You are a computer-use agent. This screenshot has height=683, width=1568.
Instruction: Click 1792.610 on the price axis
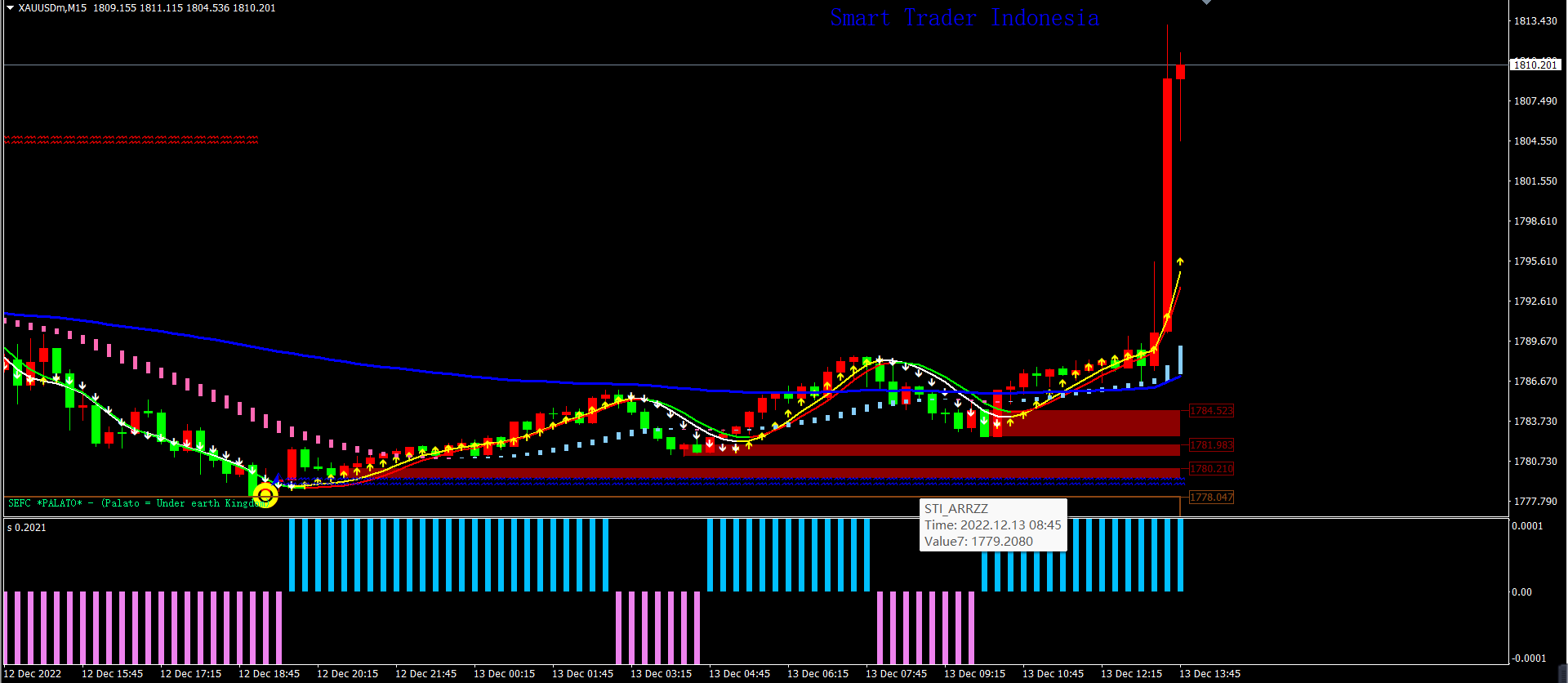[x=1535, y=301]
